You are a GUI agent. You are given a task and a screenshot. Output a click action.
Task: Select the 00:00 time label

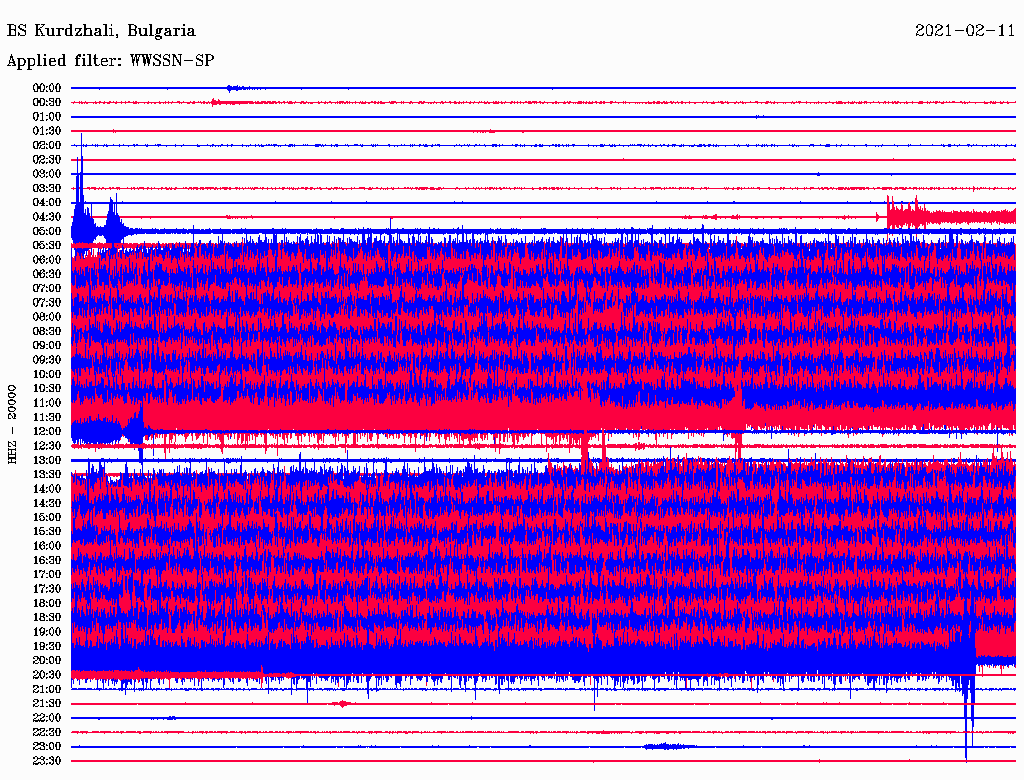pos(47,88)
